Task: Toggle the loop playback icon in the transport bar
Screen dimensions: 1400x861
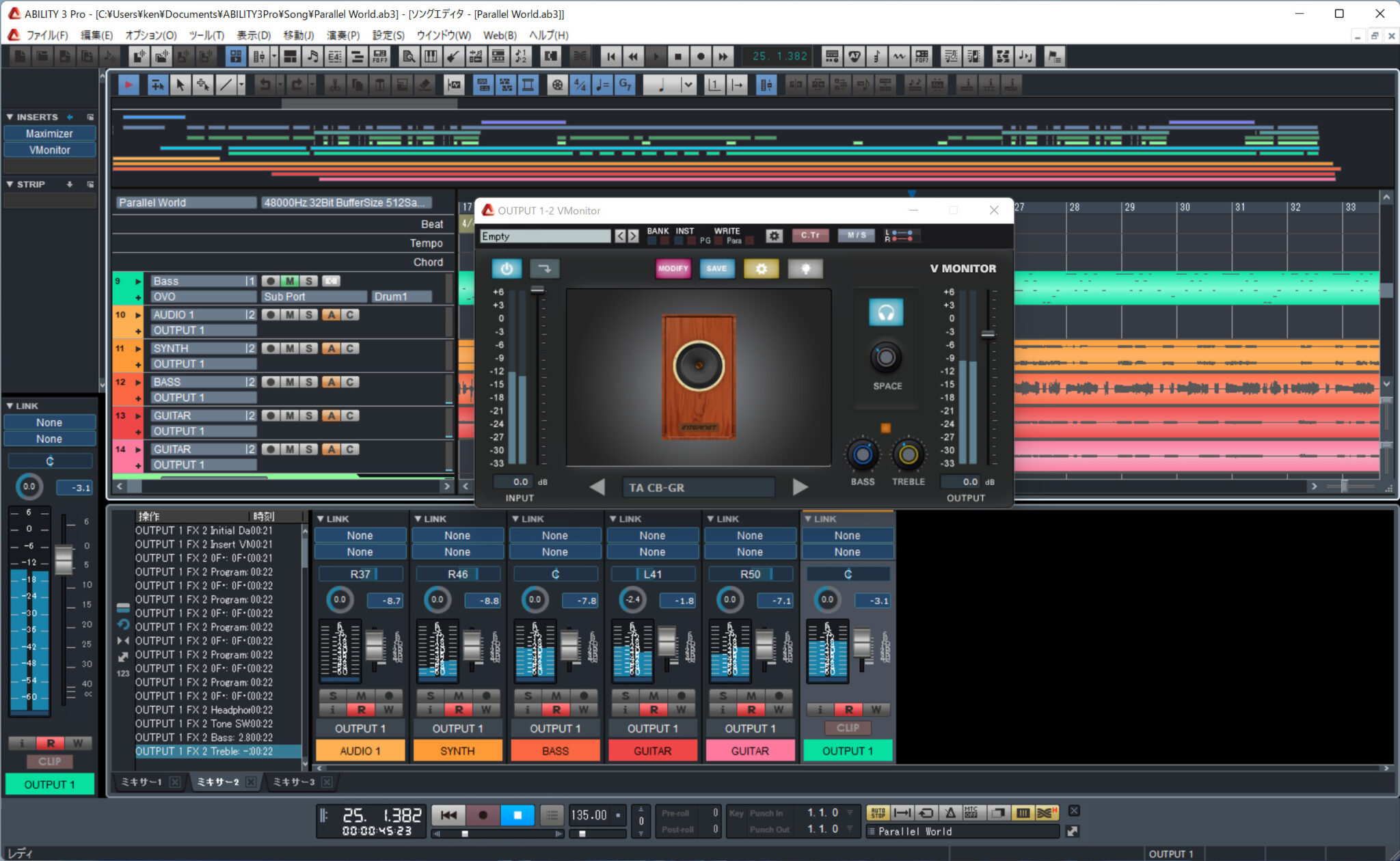Action: [926, 812]
